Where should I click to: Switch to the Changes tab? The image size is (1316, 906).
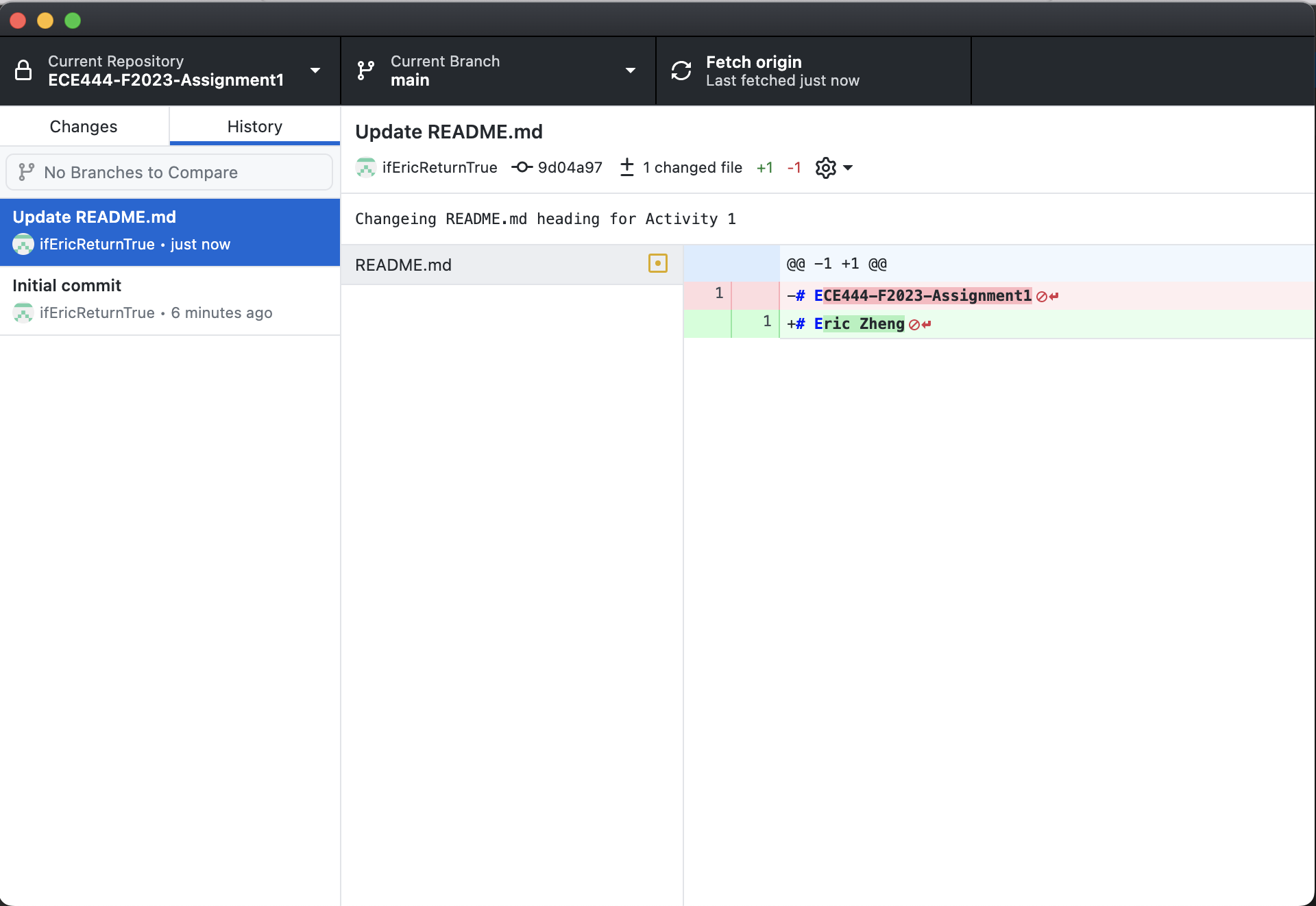point(84,127)
